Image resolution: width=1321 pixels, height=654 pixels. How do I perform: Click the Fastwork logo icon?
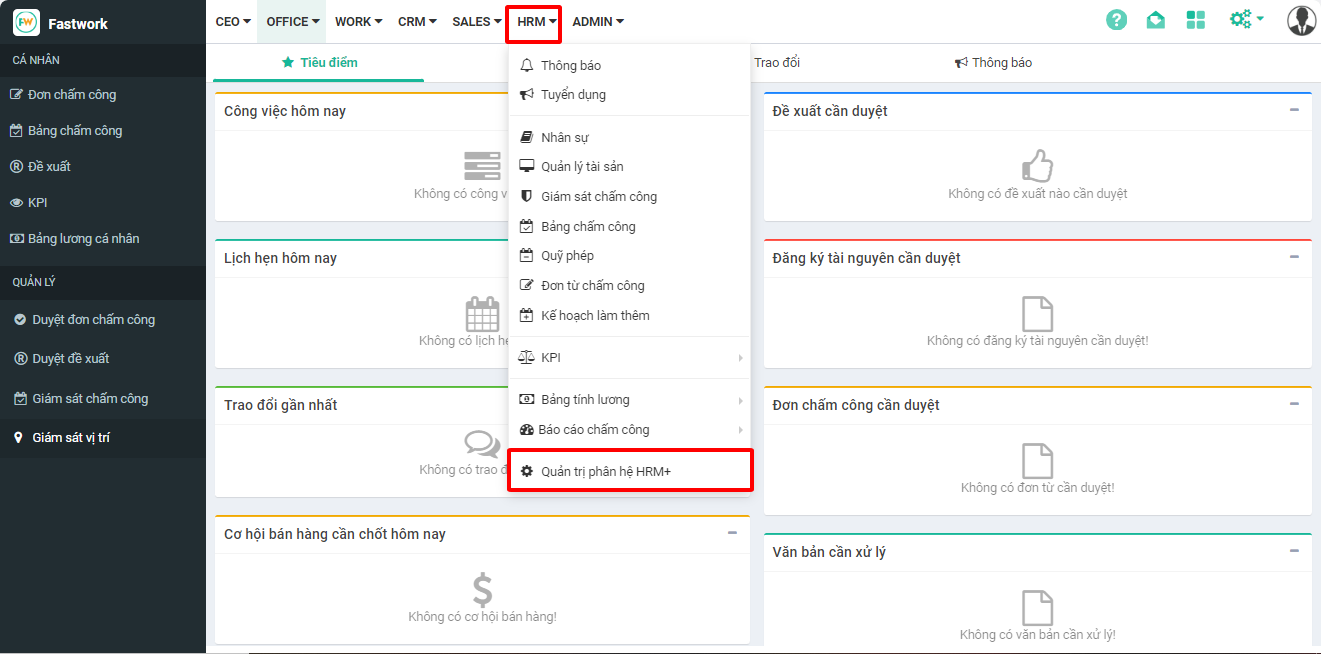click(26, 22)
